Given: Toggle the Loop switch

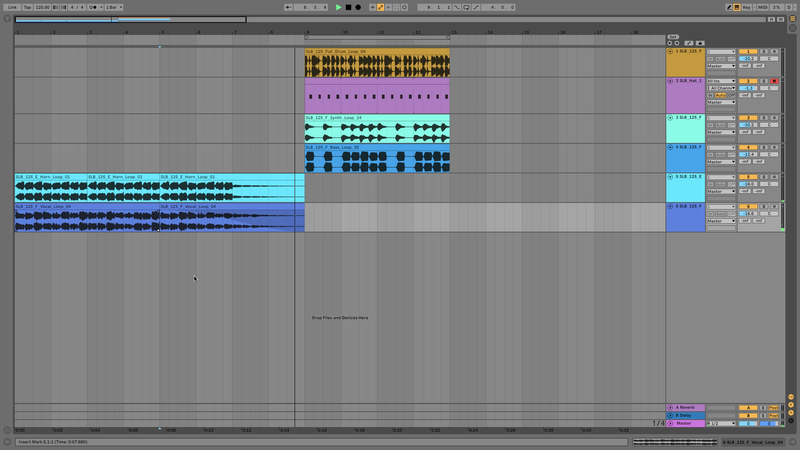Looking at the screenshot, I should click(466, 7).
